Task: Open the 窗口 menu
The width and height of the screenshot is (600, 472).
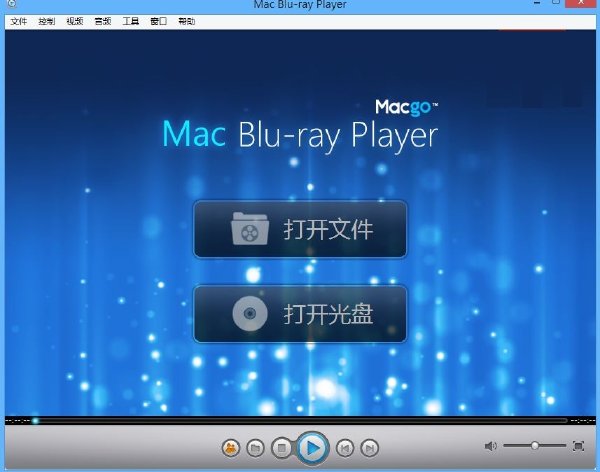Action: 158,21
